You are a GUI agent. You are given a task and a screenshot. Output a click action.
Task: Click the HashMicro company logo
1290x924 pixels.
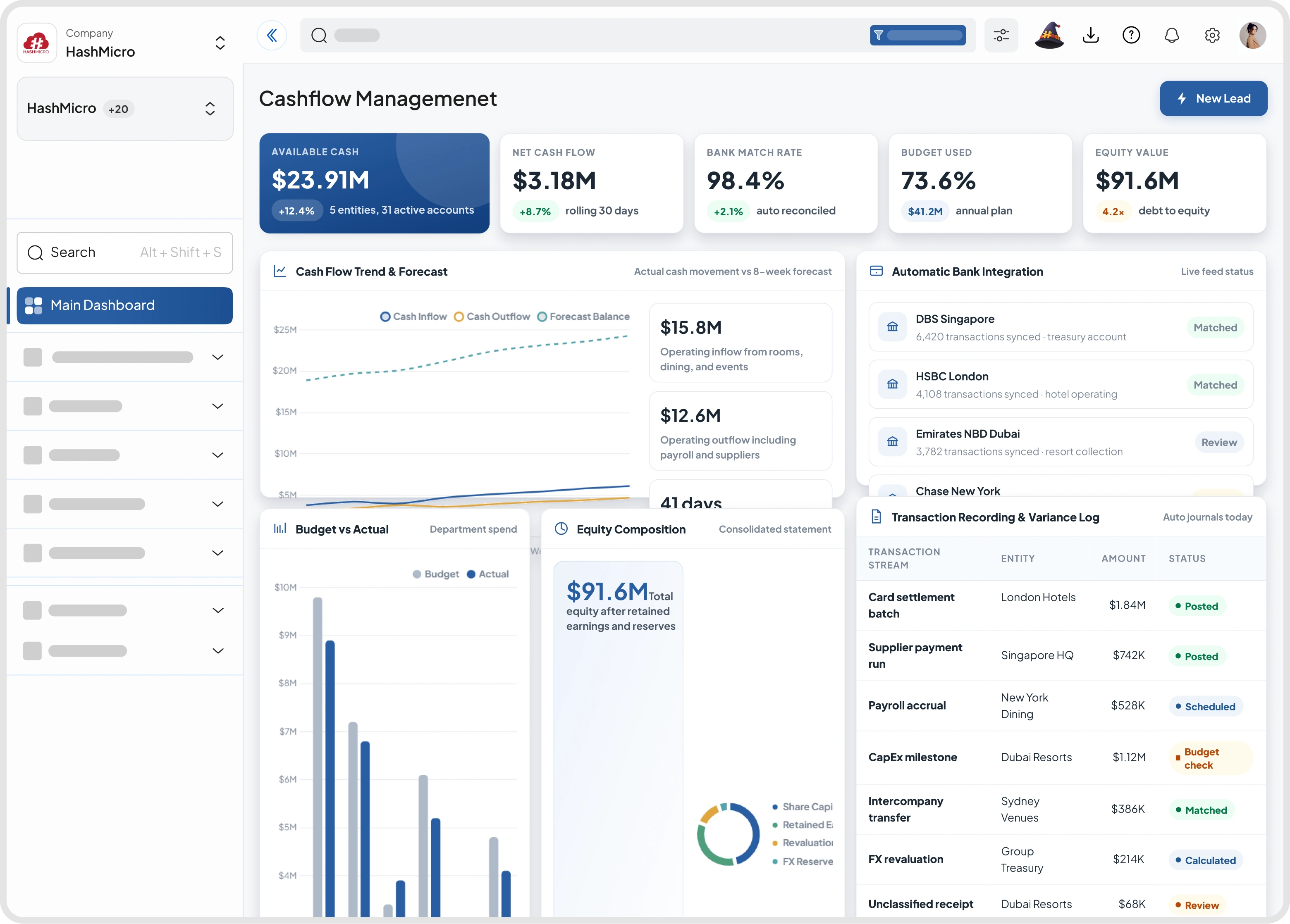(x=37, y=43)
